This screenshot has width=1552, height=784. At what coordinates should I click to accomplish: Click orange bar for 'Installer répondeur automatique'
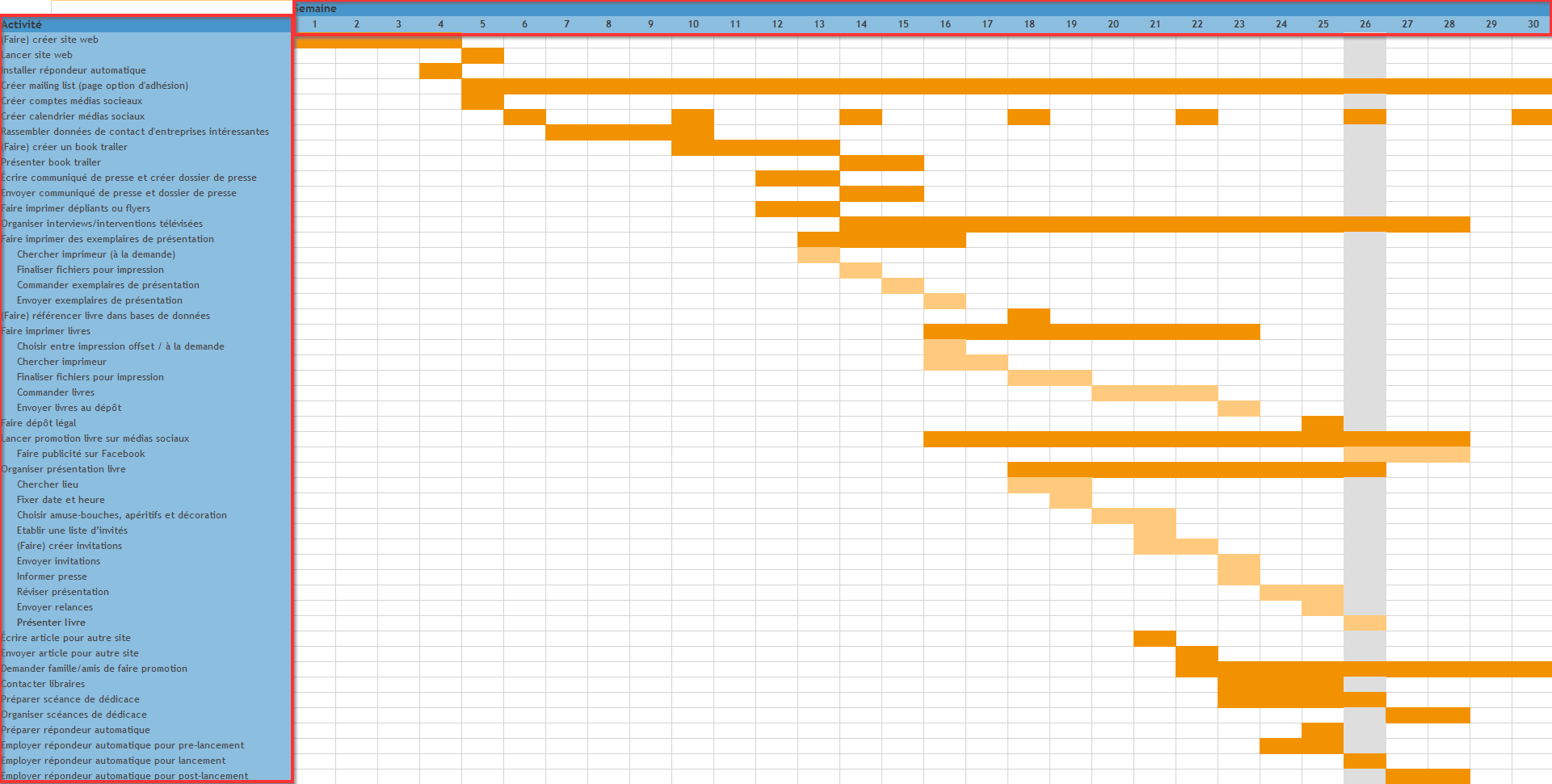tap(441, 71)
